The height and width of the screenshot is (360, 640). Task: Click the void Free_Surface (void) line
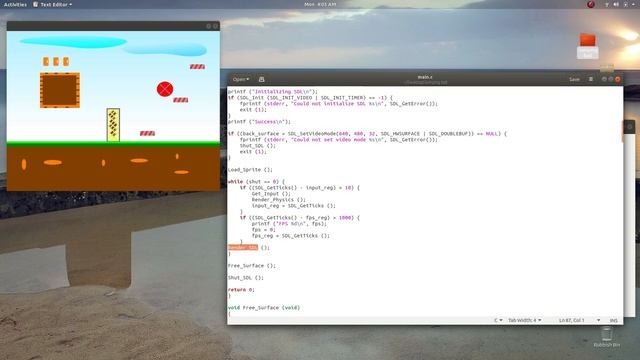(264, 308)
